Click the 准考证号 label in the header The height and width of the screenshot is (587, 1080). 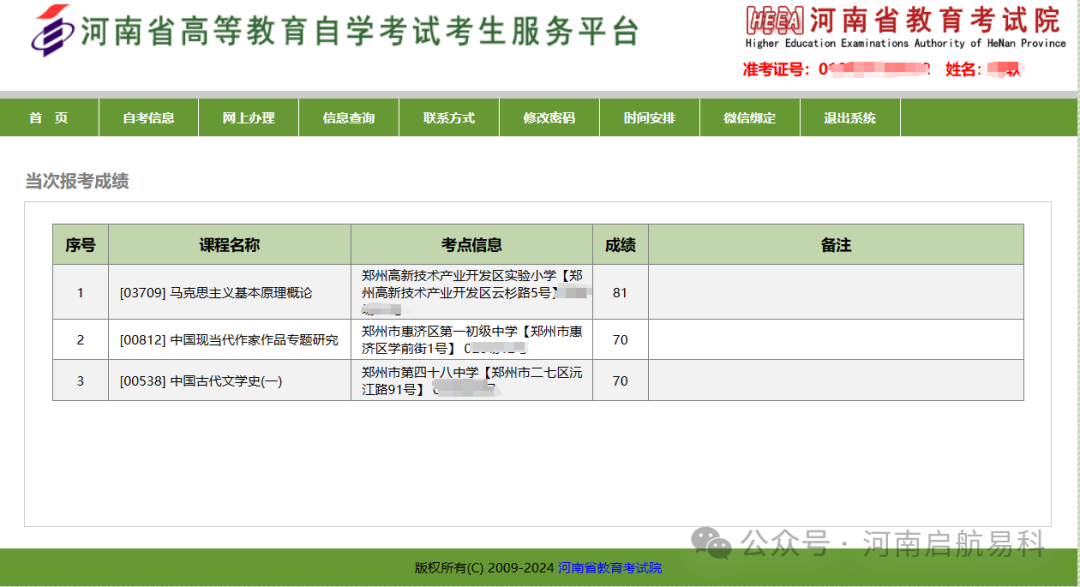(776, 70)
